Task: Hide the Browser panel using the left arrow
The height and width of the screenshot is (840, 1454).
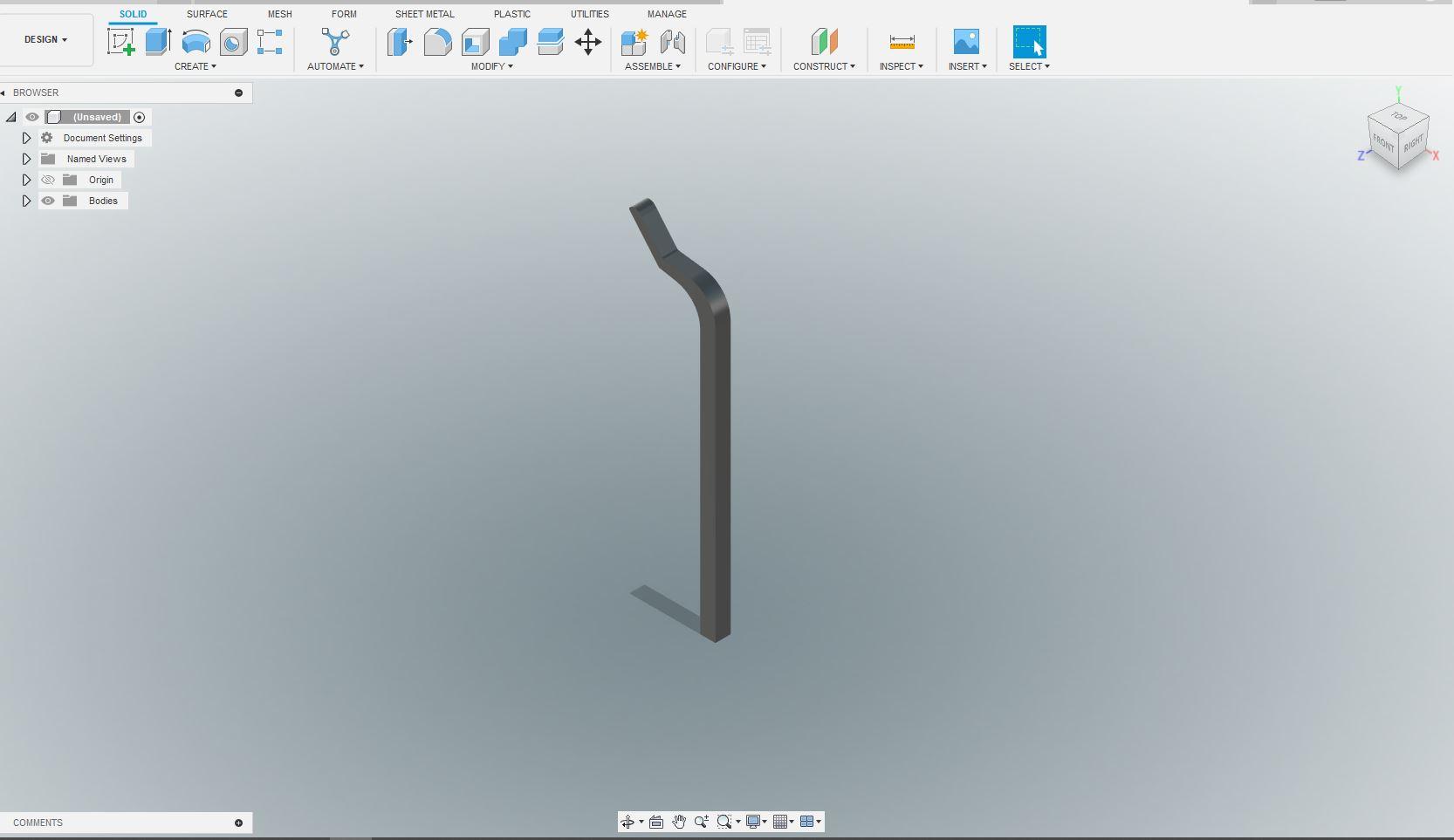Action: click(x=3, y=92)
